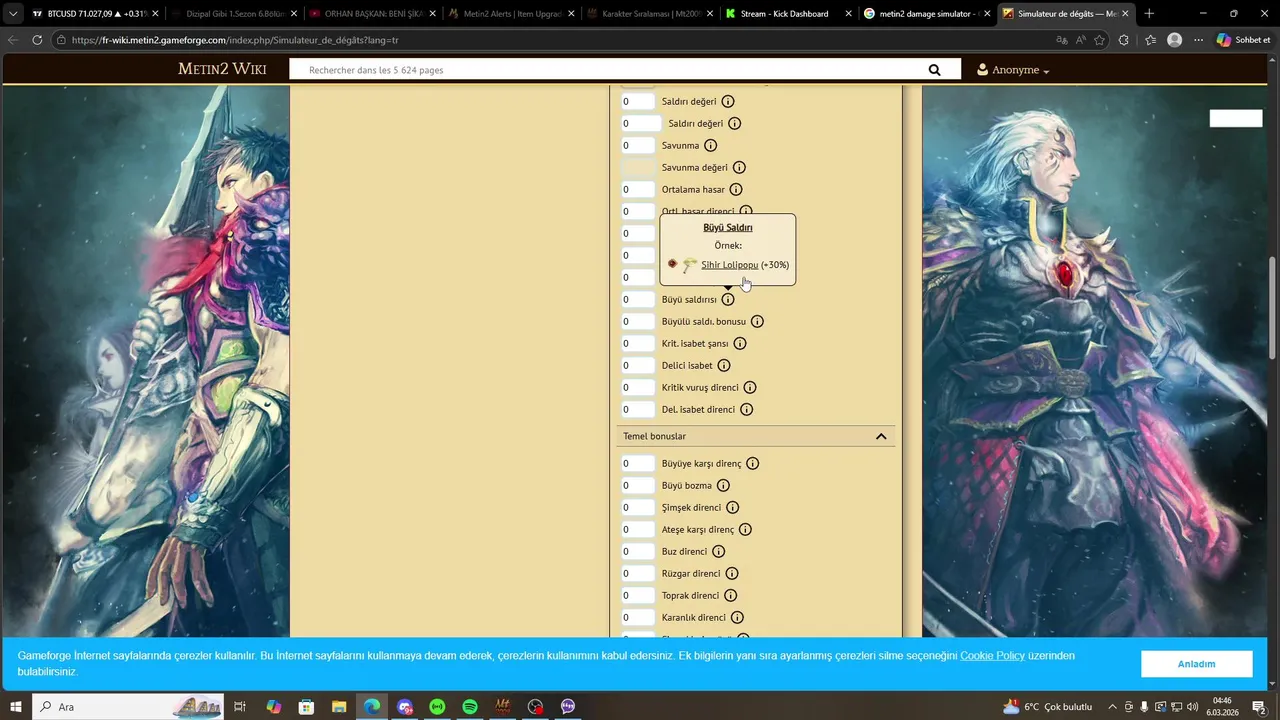Click info icon next to Rüzgar direnci
Viewport: 1280px width, 720px height.
tap(732, 574)
